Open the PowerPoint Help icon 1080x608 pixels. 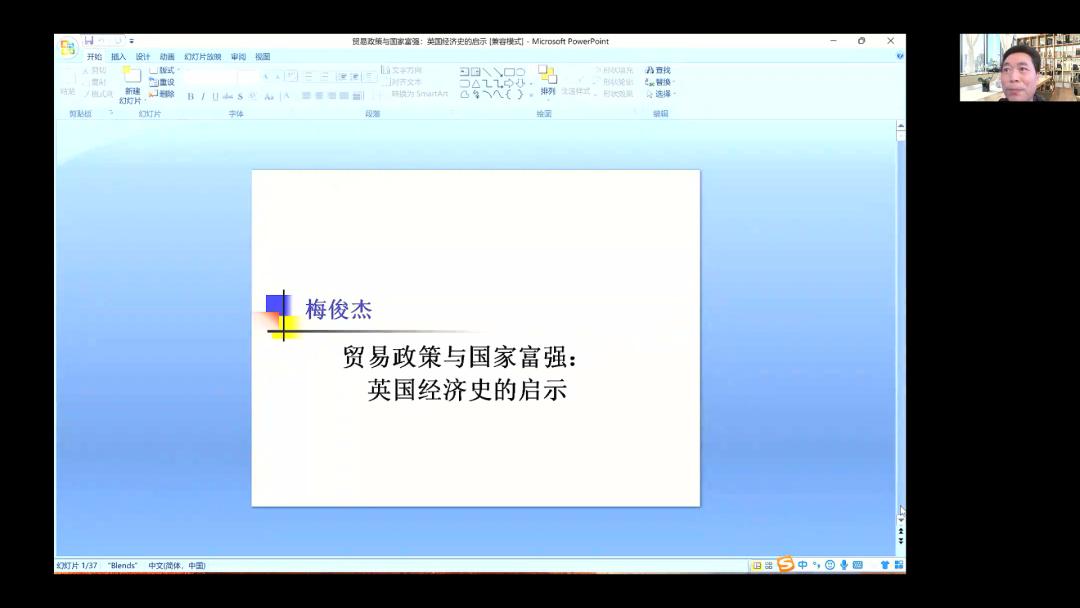(900, 56)
